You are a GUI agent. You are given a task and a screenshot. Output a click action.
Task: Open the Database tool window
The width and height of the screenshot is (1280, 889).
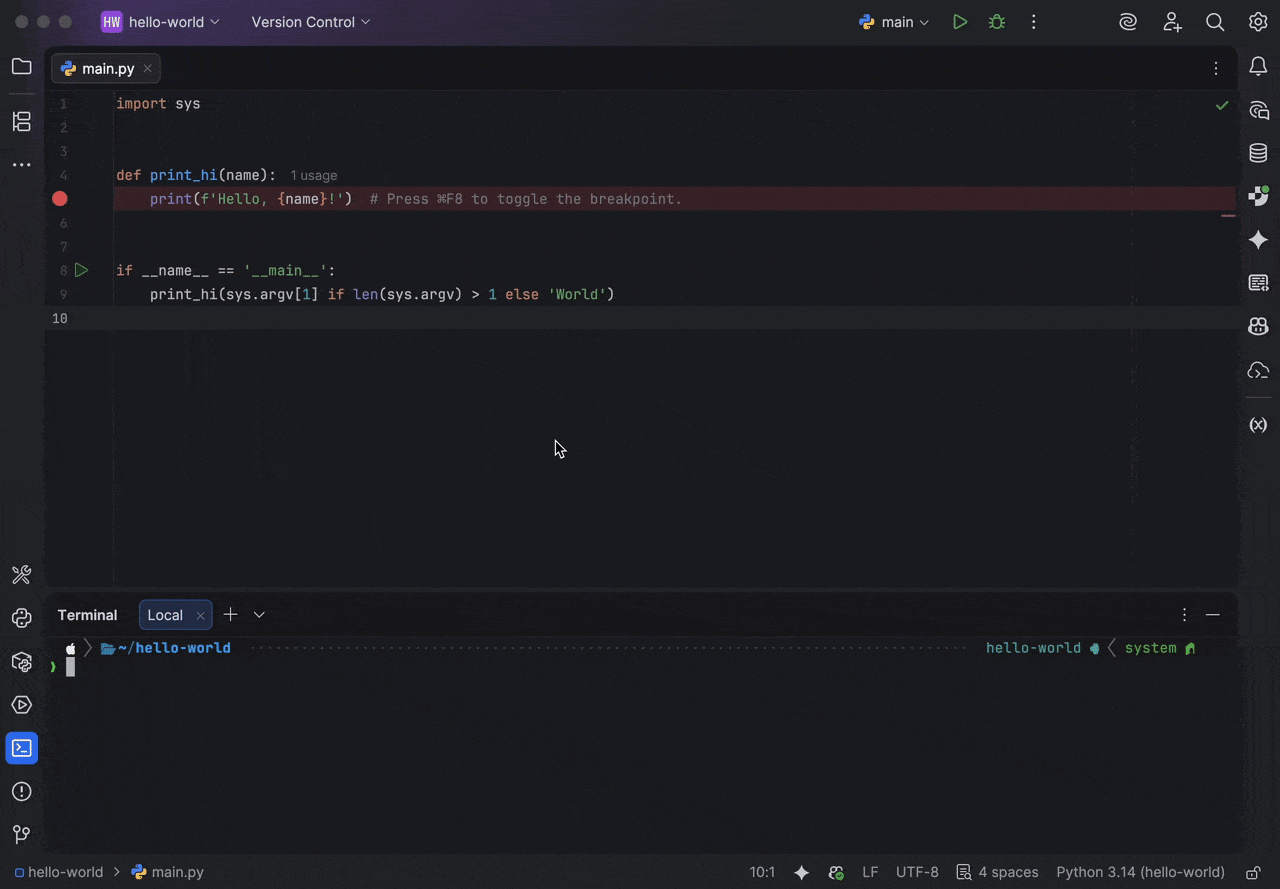1258,153
